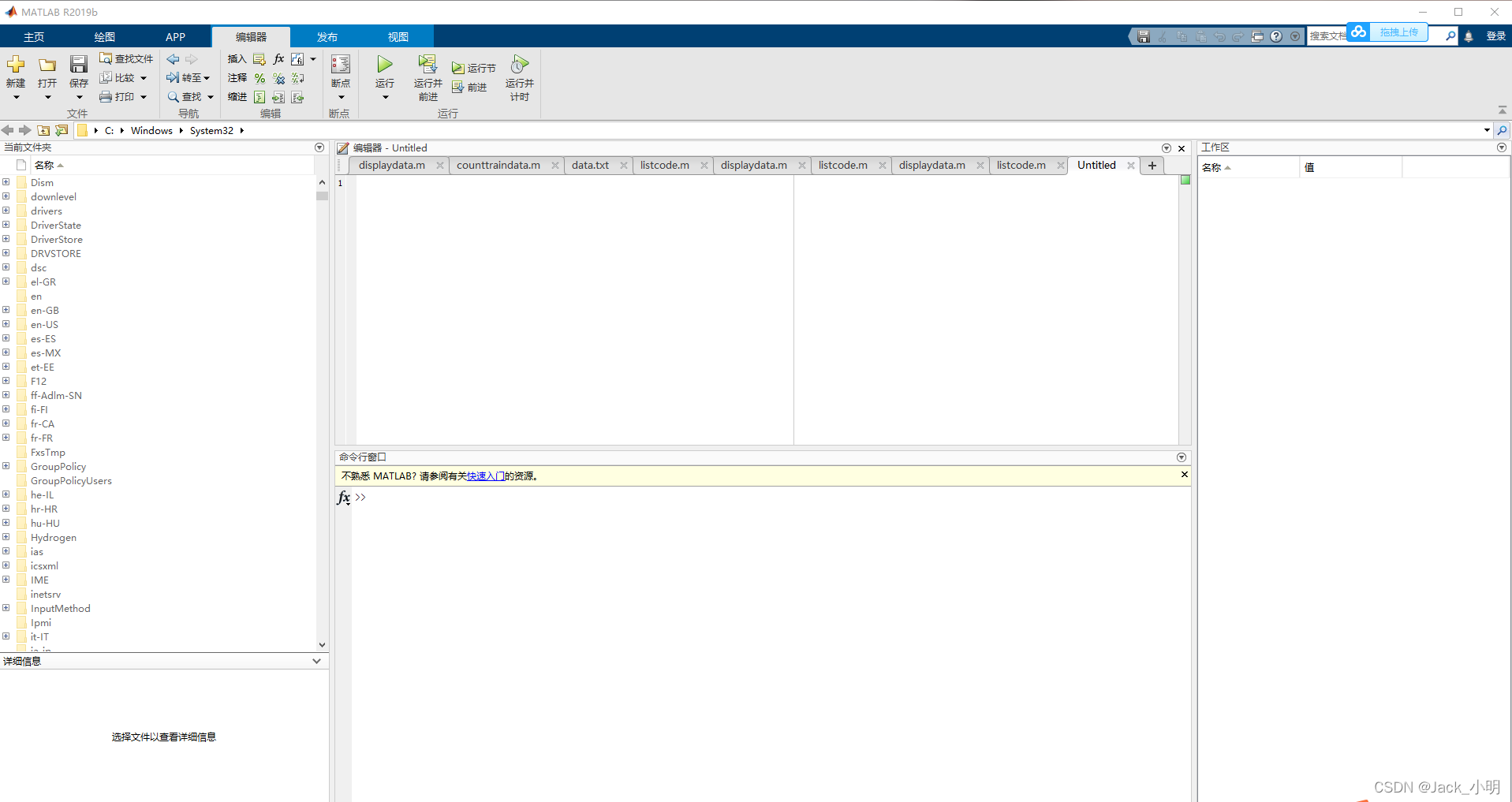Dismiss the getting started banner
Screen dimensions: 1512x802
[x=1184, y=475]
